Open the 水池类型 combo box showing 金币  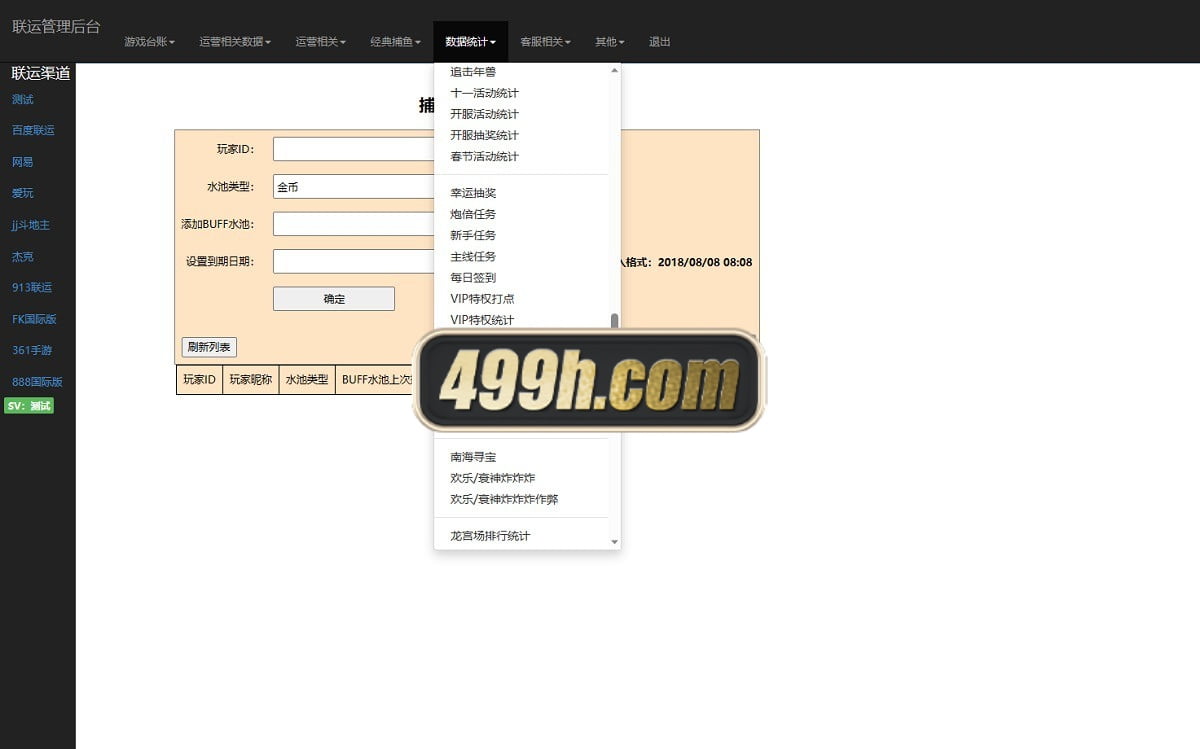(354, 187)
